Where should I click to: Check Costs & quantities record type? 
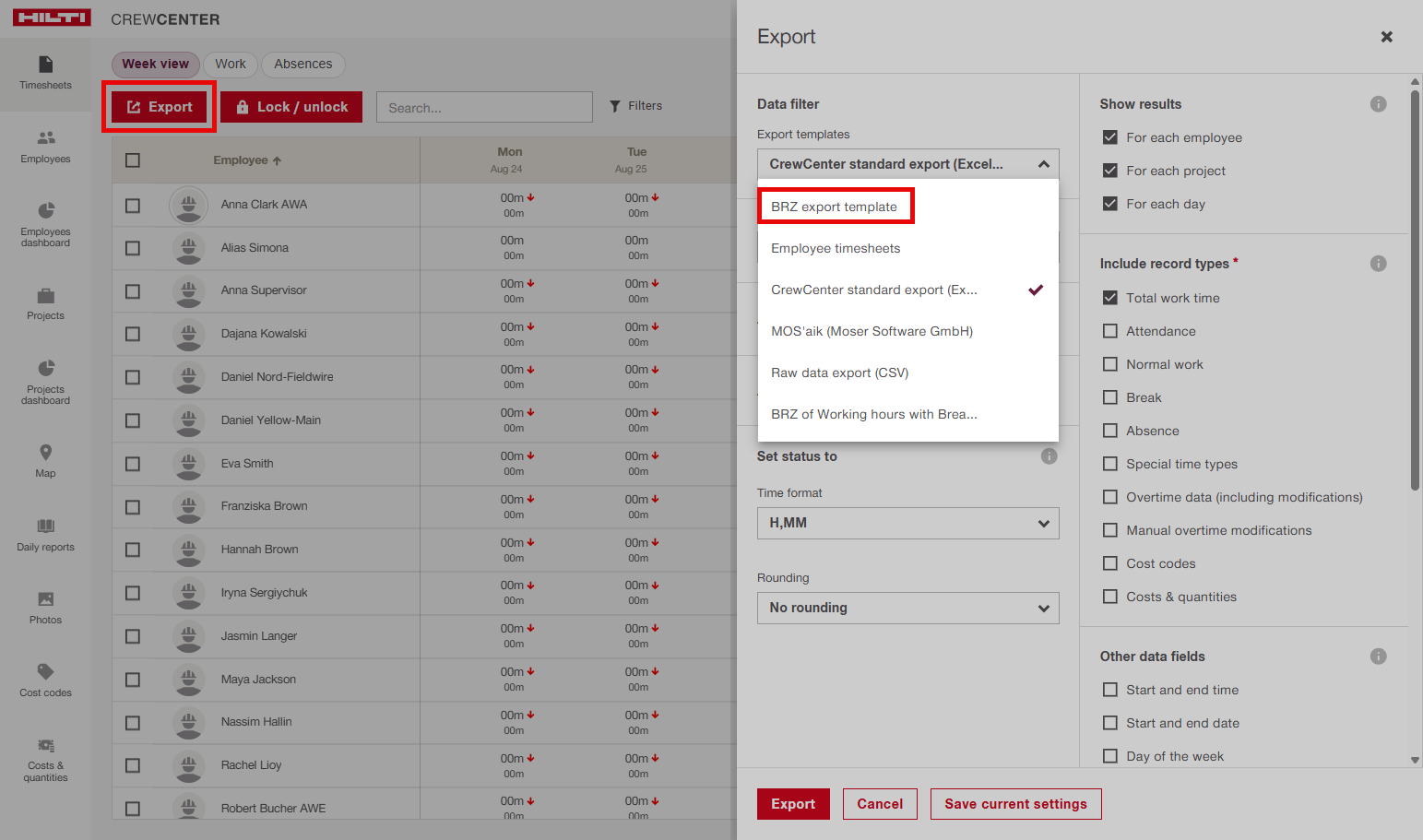pyautogui.click(x=1110, y=597)
